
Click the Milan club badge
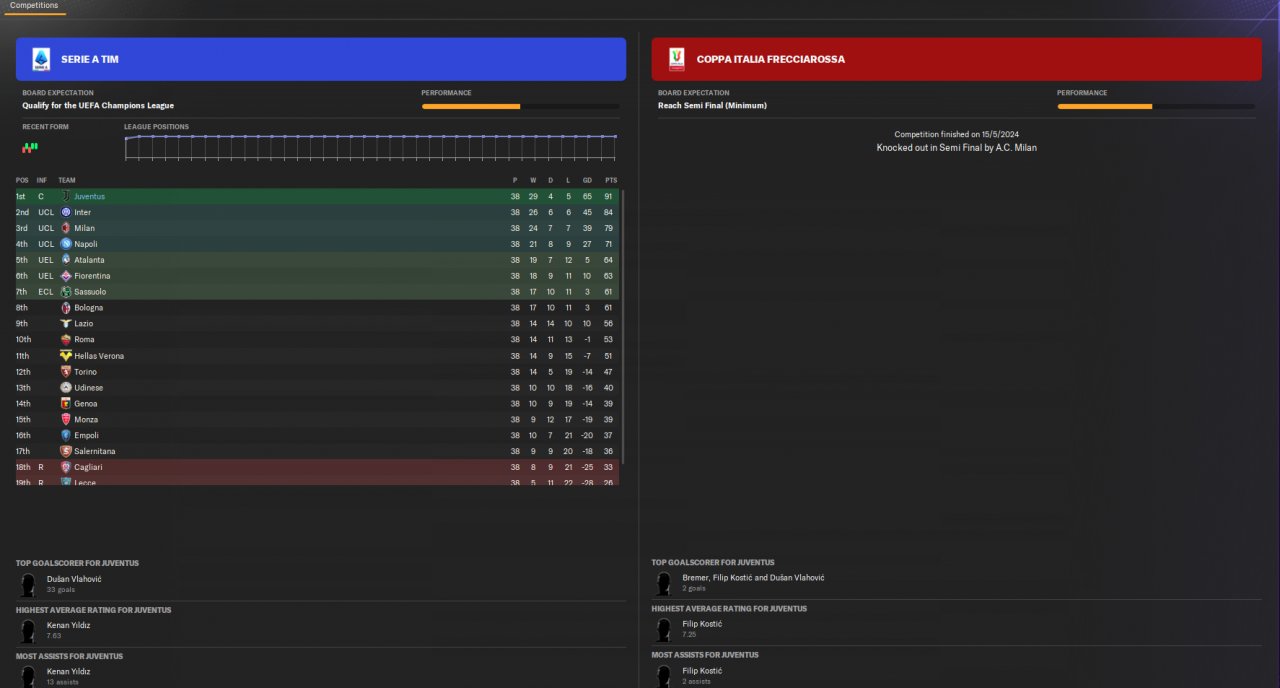coord(66,228)
